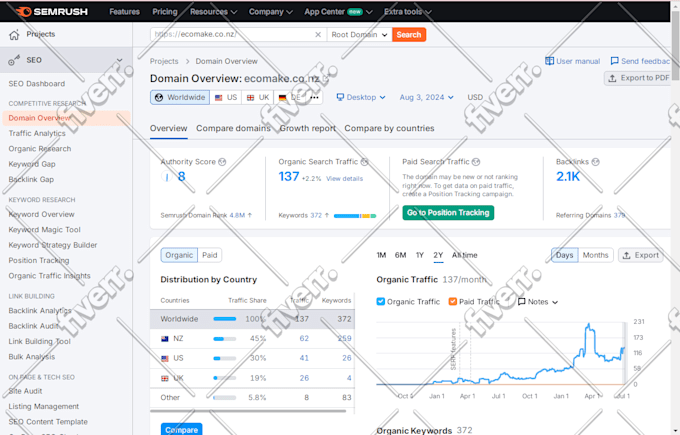This screenshot has height=435, width=680.
Task: Click Organic Search Traffic info icon
Action: (x=365, y=162)
